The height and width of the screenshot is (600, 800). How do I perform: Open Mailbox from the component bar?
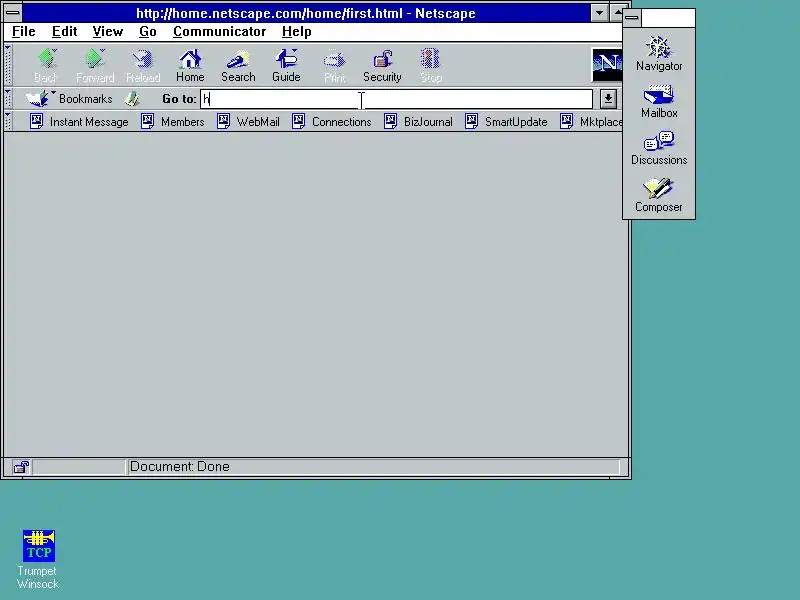pyautogui.click(x=659, y=101)
